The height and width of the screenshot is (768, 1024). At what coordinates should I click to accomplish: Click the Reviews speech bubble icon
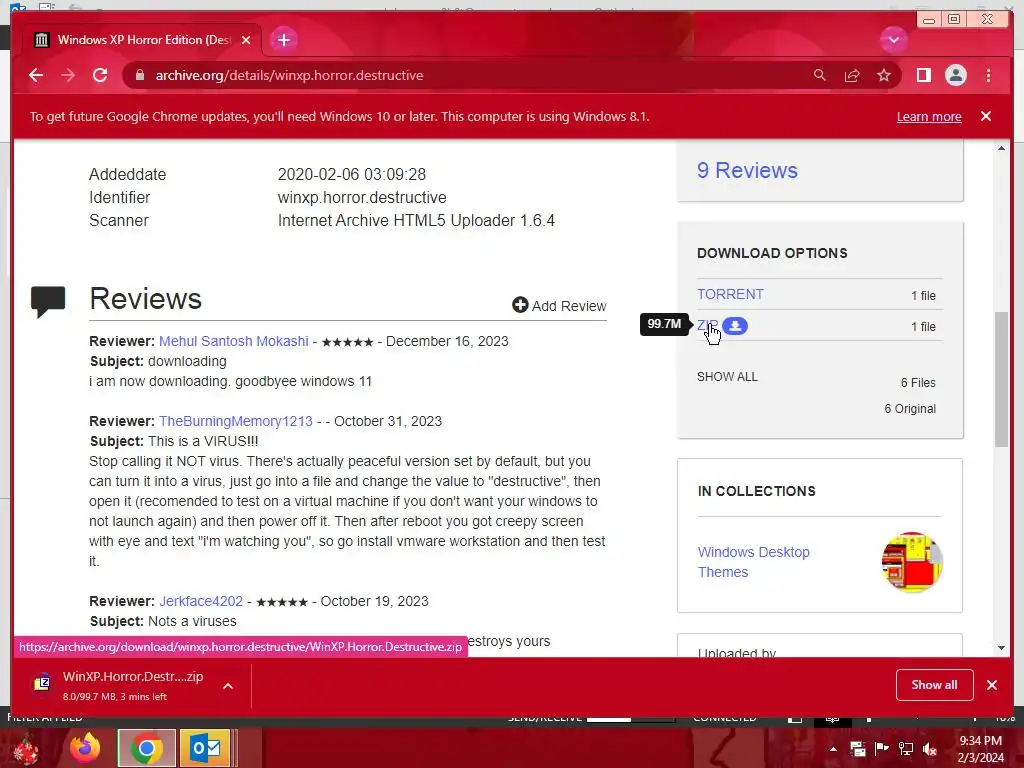(x=48, y=301)
